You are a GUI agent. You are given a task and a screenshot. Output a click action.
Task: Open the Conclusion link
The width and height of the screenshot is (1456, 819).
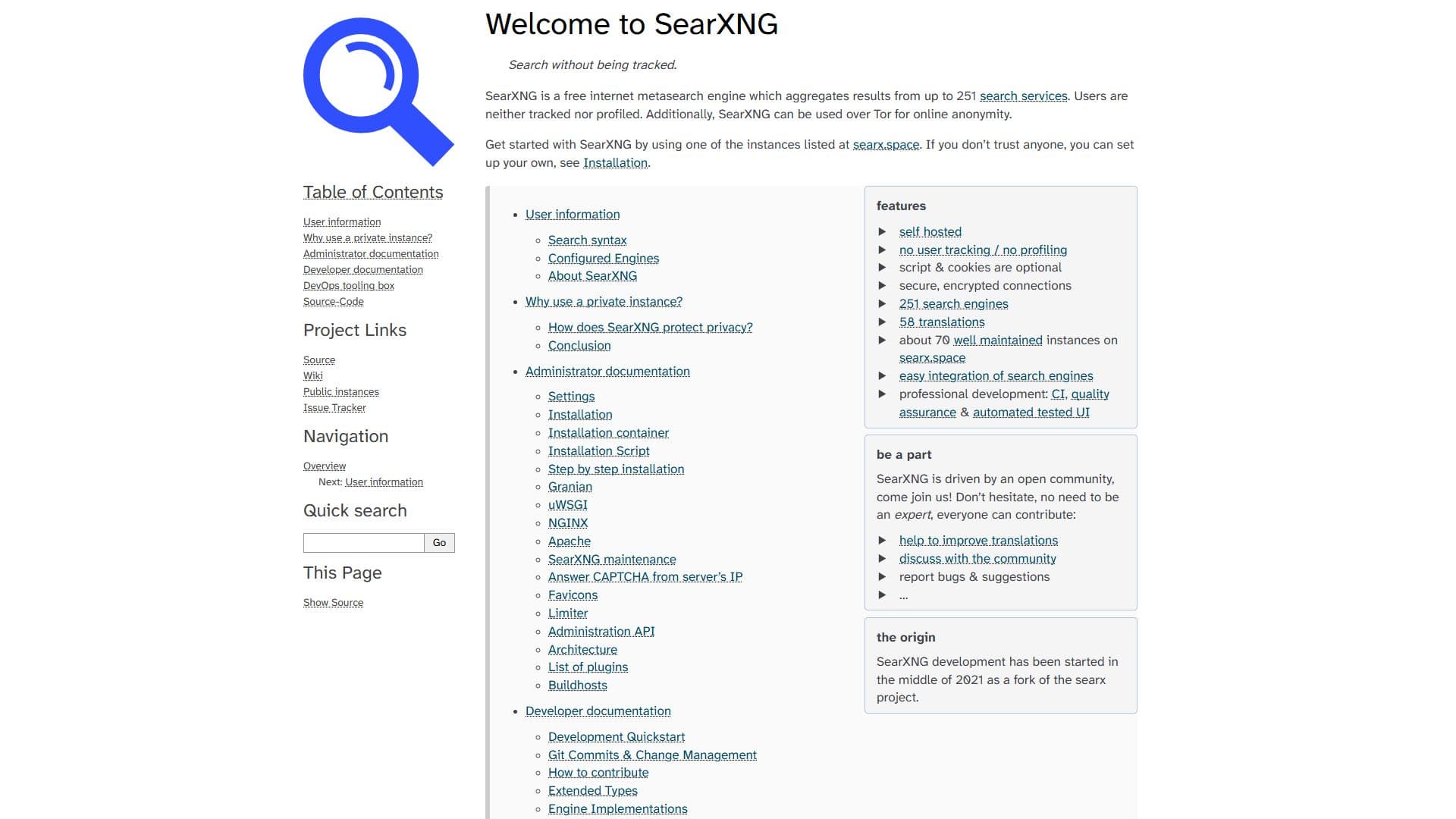[579, 346]
